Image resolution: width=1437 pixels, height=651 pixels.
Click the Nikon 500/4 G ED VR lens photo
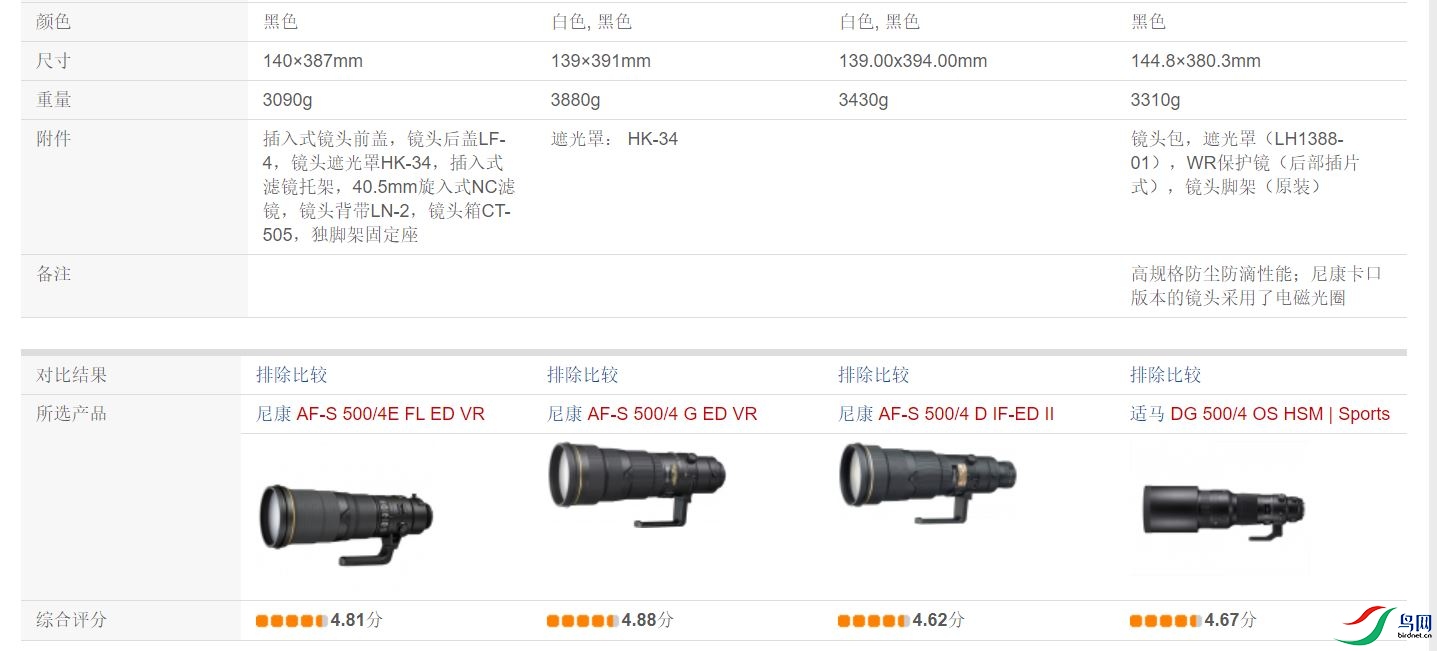637,485
